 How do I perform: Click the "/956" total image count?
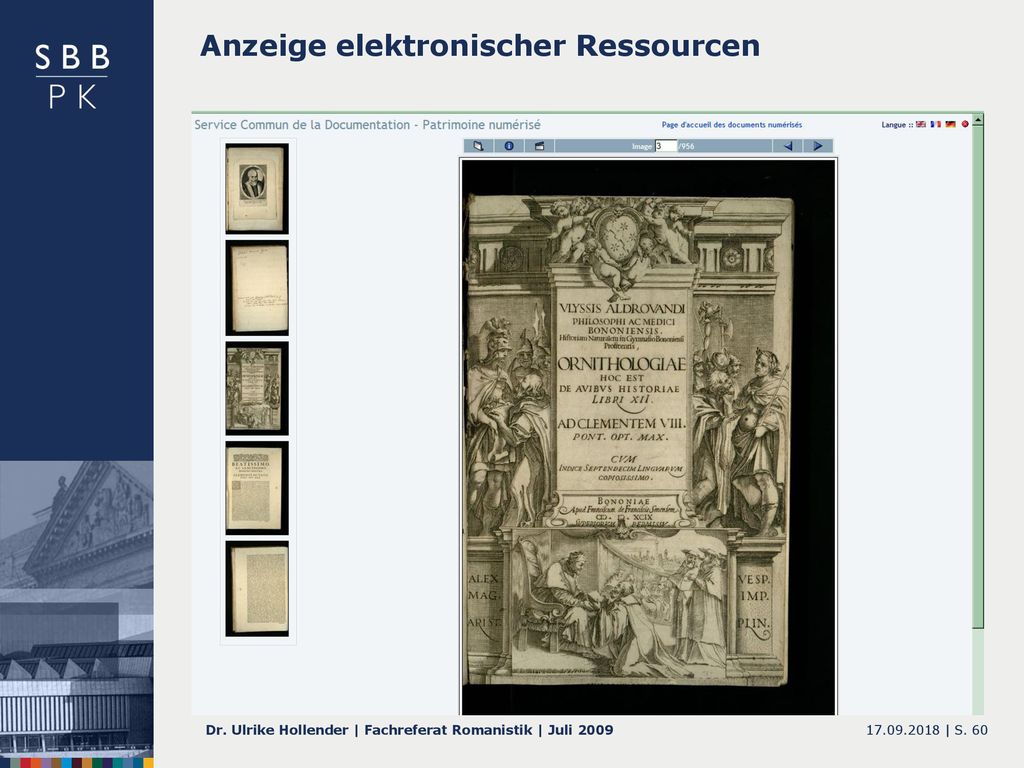pyautogui.click(x=686, y=146)
